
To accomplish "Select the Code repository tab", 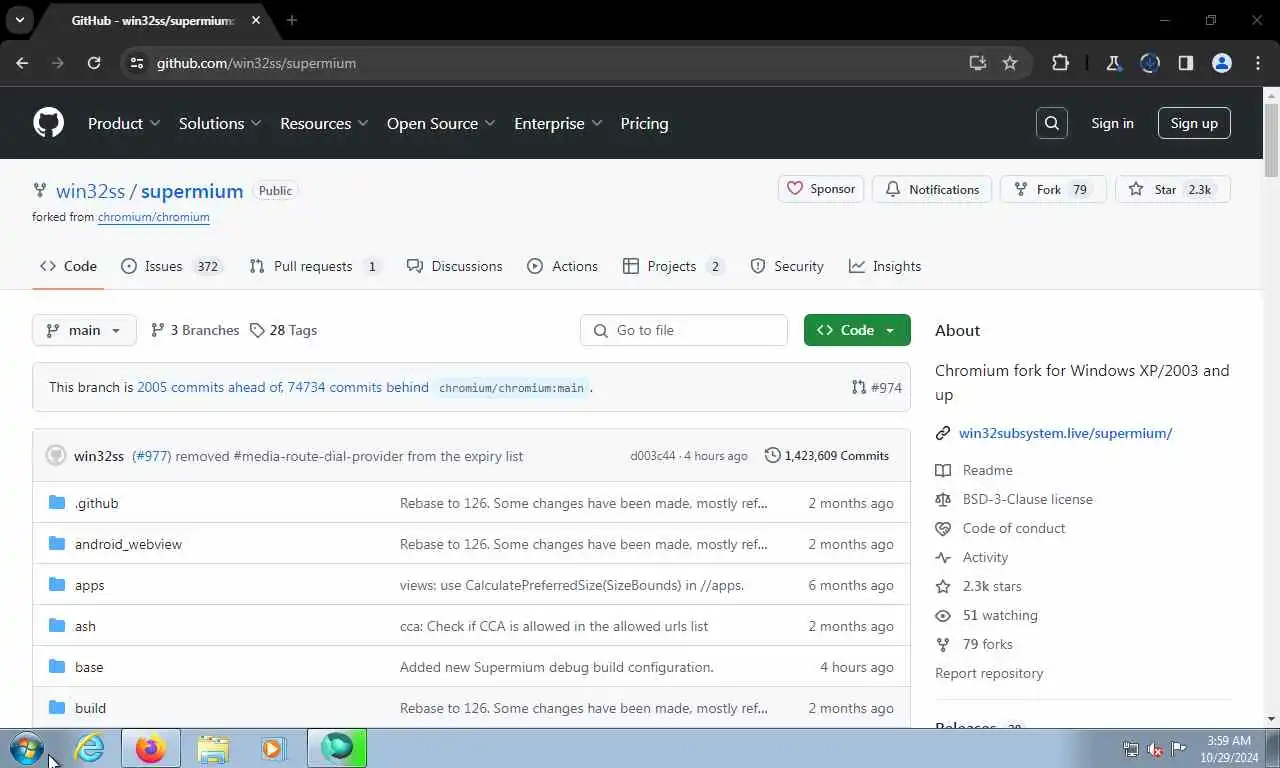I will point(68,266).
